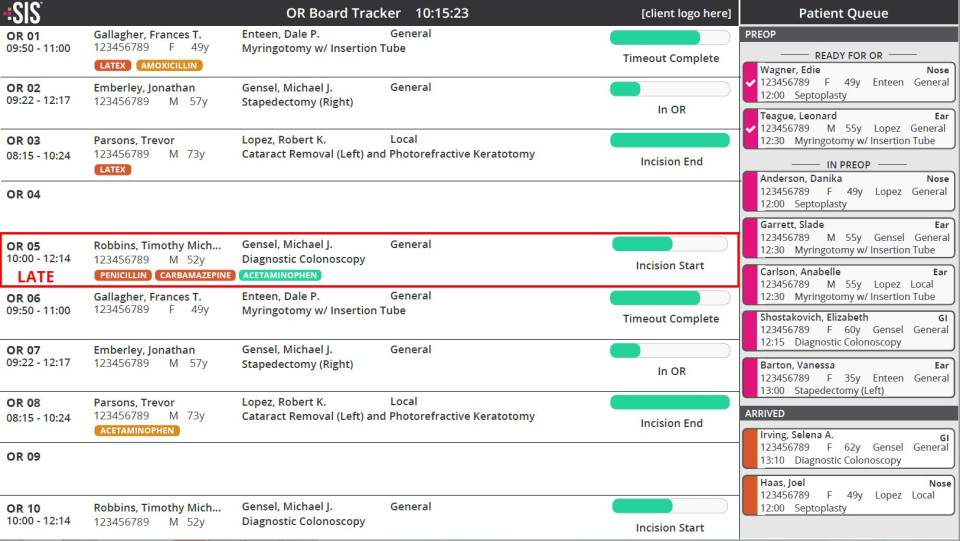Open the Haas, Joel arrived card
The height and width of the screenshot is (541, 960).
849,495
